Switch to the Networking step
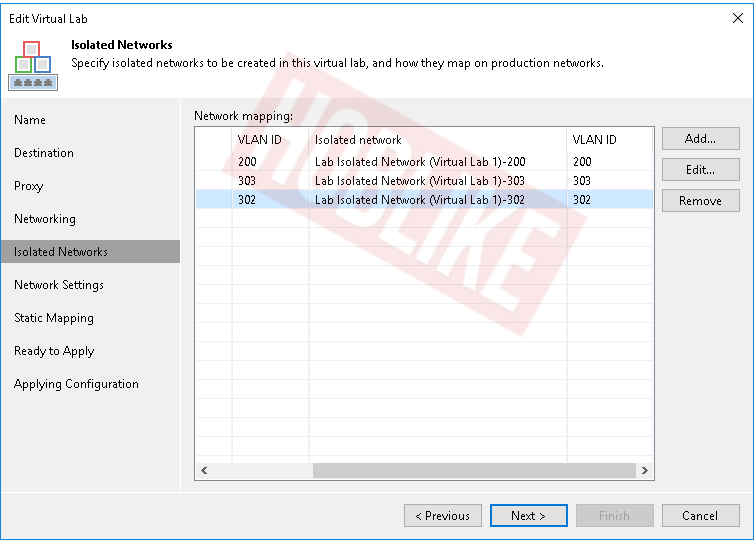The height and width of the screenshot is (541, 756). [45, 219]
